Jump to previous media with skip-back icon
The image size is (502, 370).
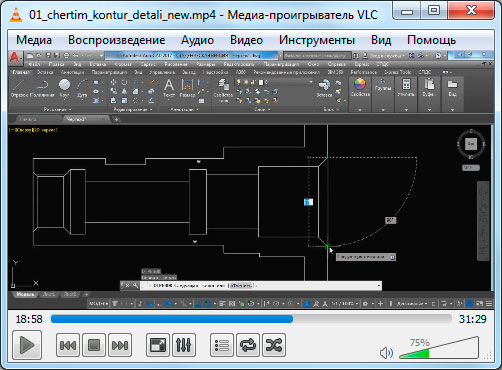tap(68, 345)
